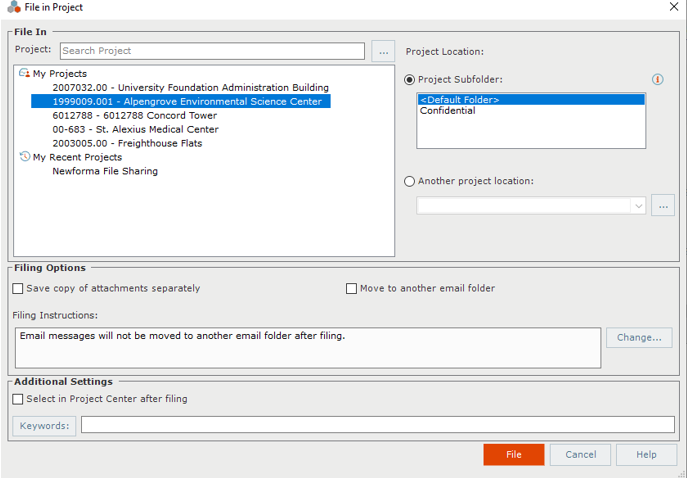Open project browse ellipsis button beside search
687x481 pixels.
(383, 52)
